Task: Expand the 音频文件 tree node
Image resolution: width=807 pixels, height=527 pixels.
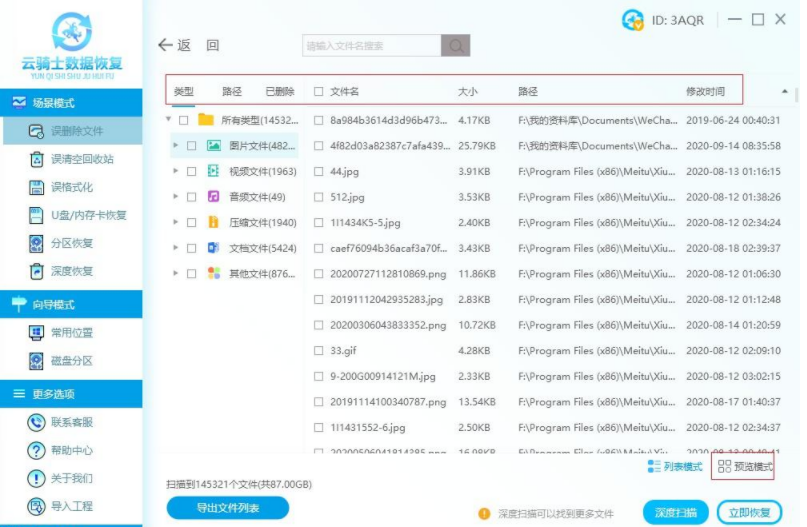Action: tap(176, 197)
